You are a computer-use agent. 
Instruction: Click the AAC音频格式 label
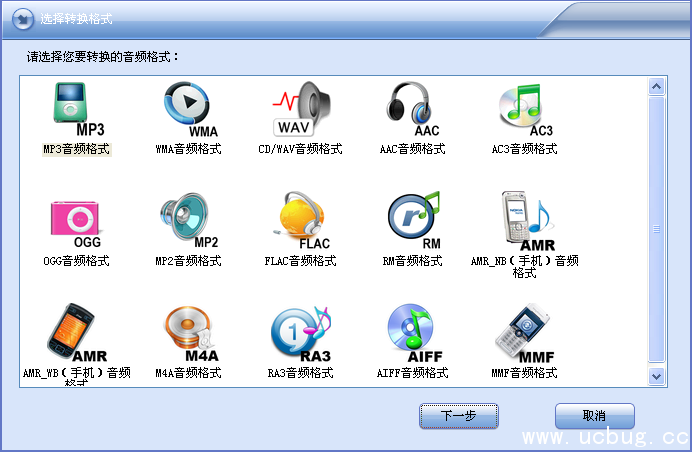(x=413, y=149)
